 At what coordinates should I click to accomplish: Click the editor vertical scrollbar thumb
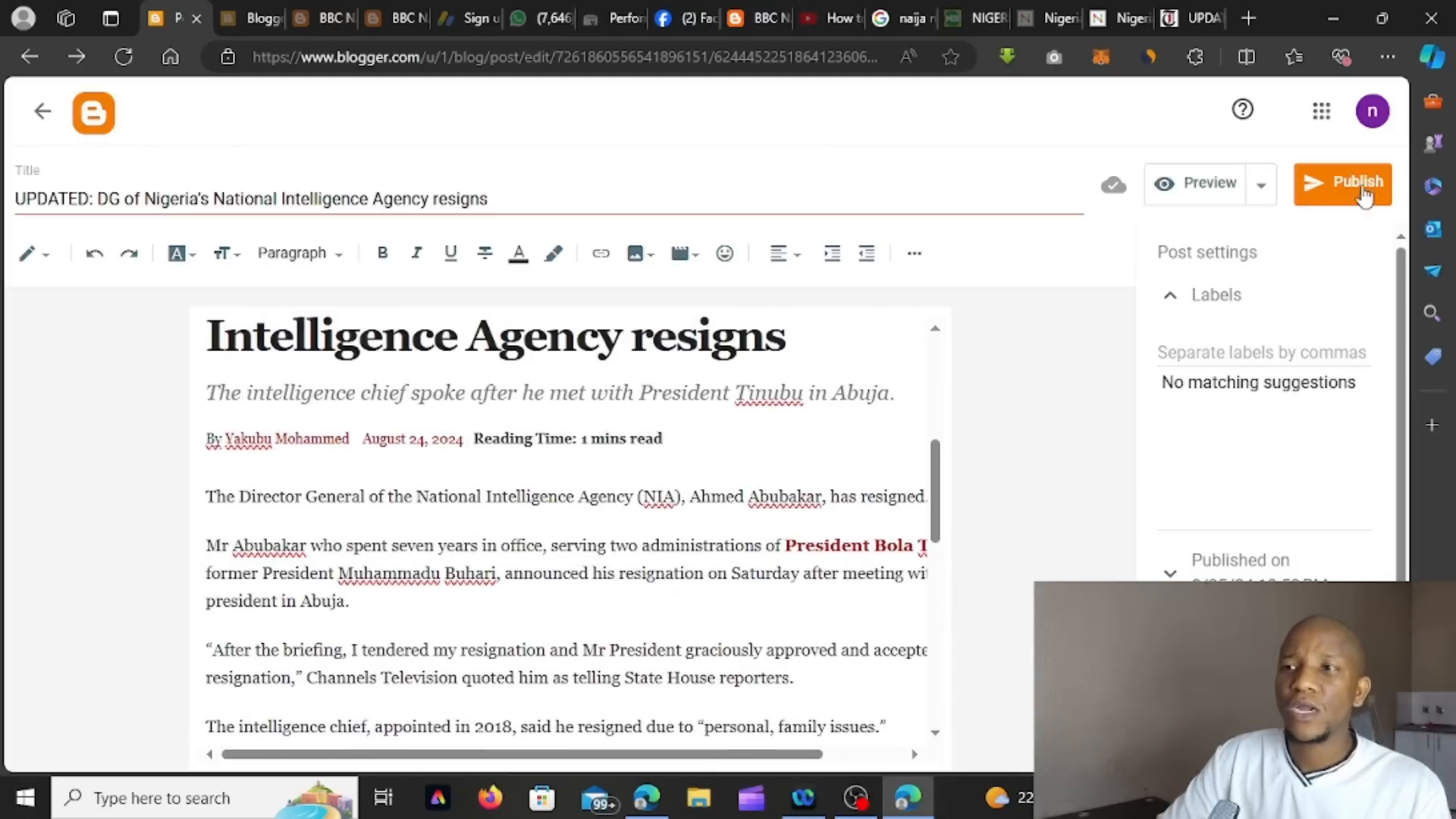(935, 490)
